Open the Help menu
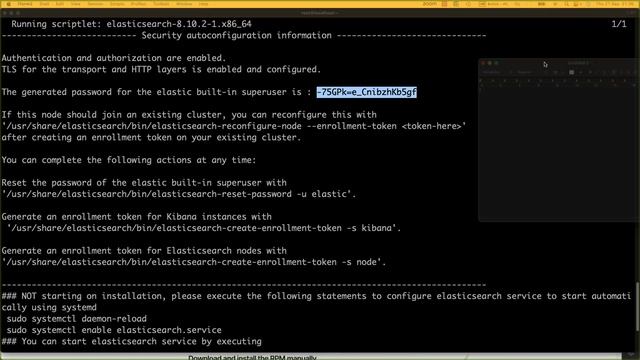The width and height of the screenshot is (640, 360). pos(203,4)
